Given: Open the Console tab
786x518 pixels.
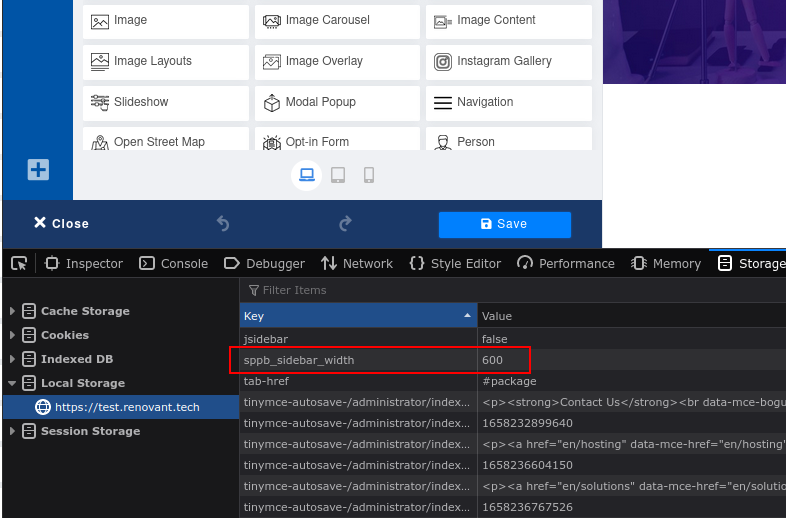Looking at the screenshot, I should coord(173,263).
